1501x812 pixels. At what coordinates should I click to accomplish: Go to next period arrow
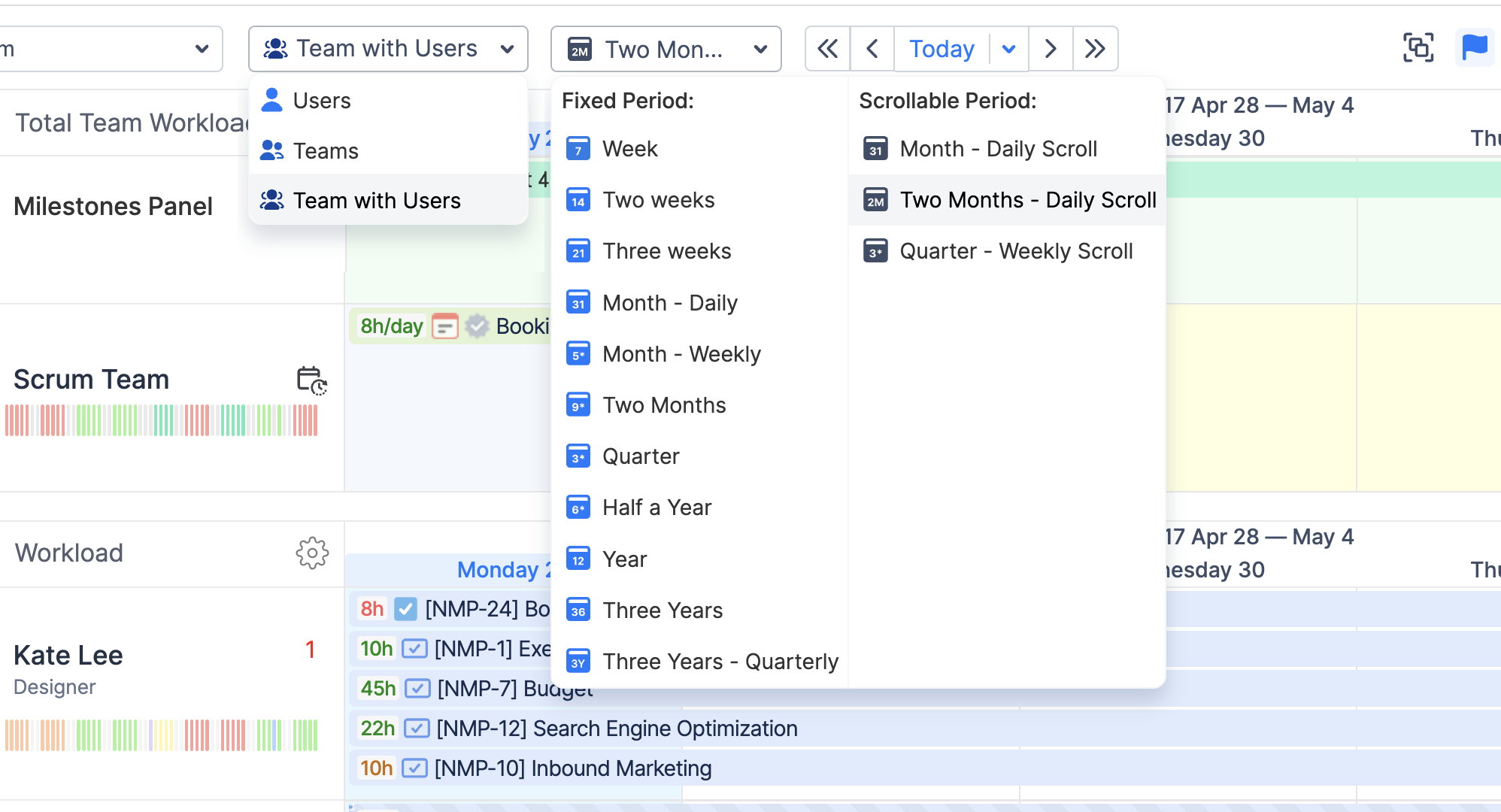click(x=1051, y=49)
